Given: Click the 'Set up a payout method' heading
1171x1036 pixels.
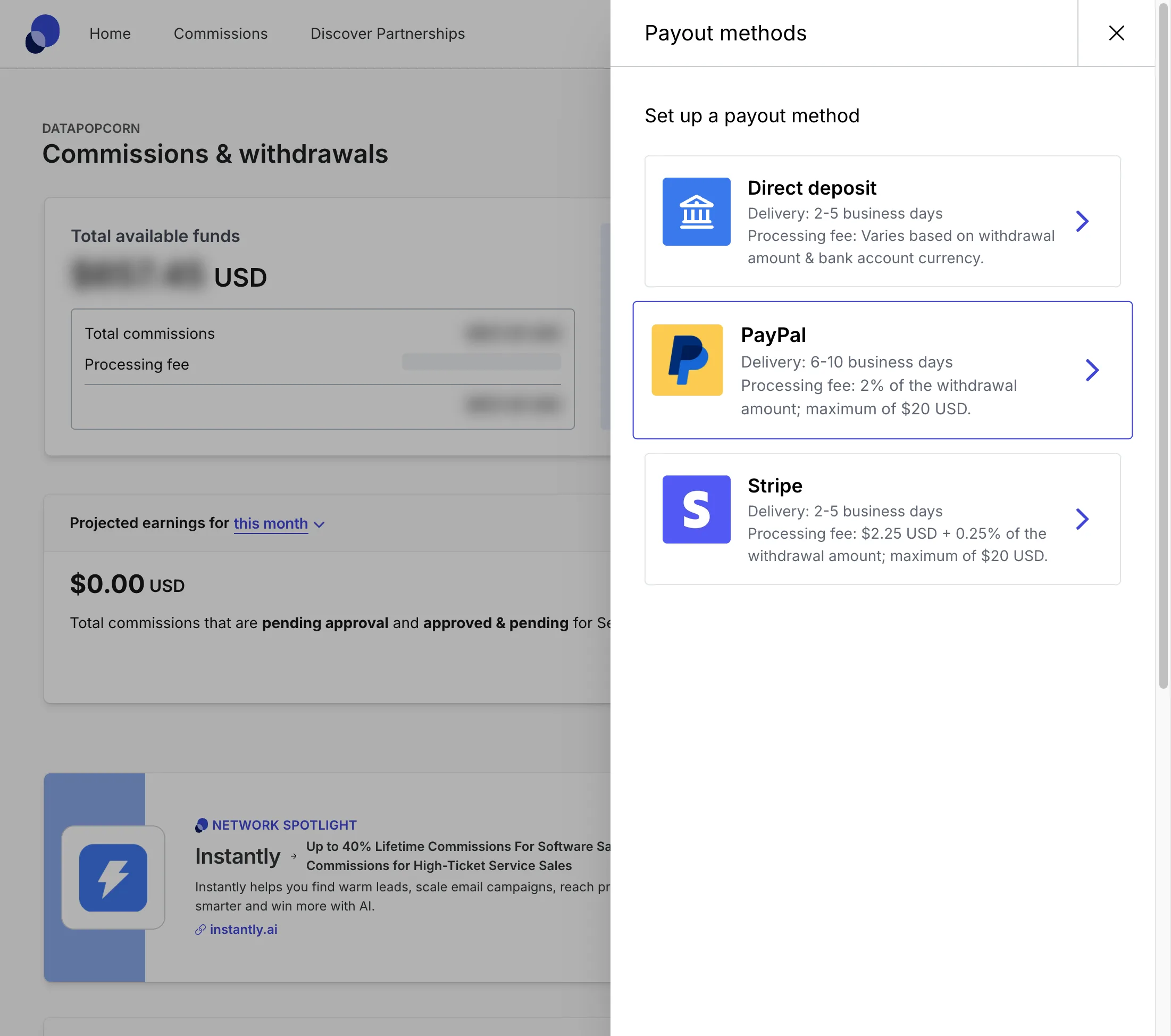Looking at the screenshot, I should coord(751,116).
